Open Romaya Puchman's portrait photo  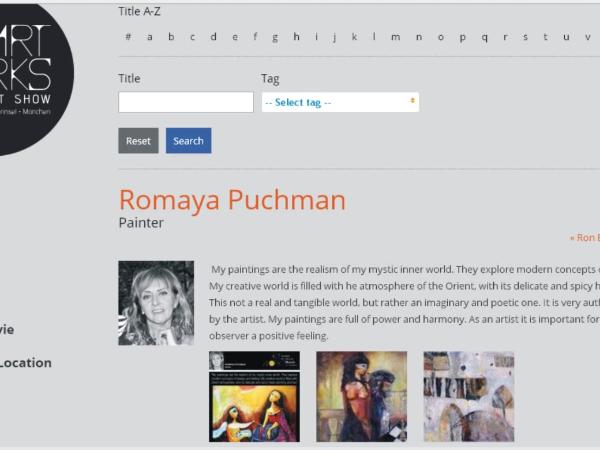156,303
